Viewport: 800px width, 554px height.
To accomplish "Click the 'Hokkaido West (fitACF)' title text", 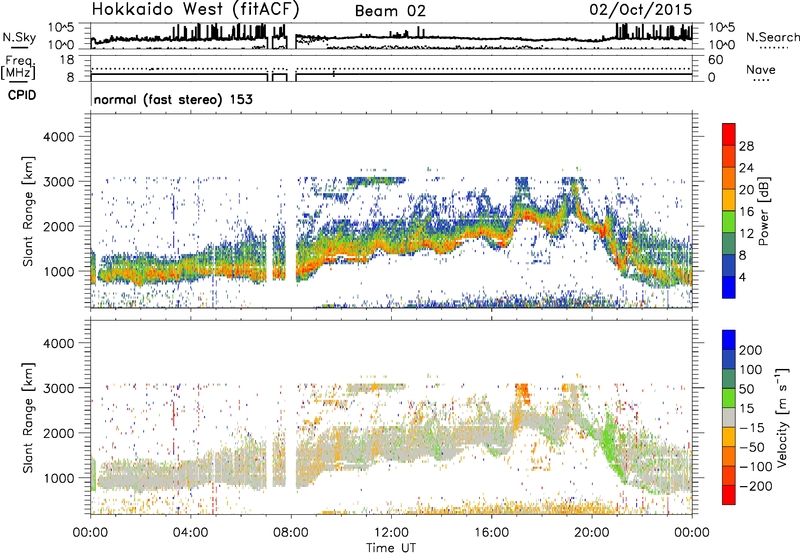I will coord(195,9).
